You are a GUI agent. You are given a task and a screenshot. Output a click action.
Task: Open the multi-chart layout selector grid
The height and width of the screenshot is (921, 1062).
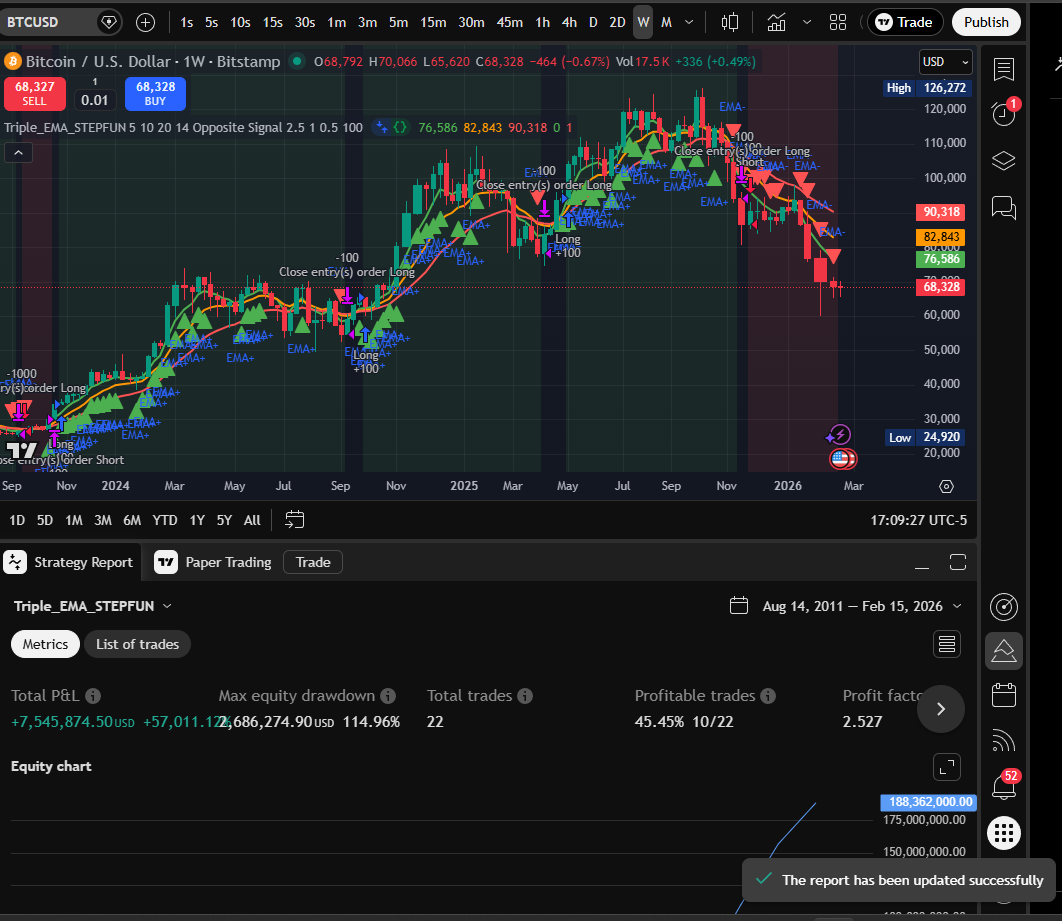coord(838,22)
